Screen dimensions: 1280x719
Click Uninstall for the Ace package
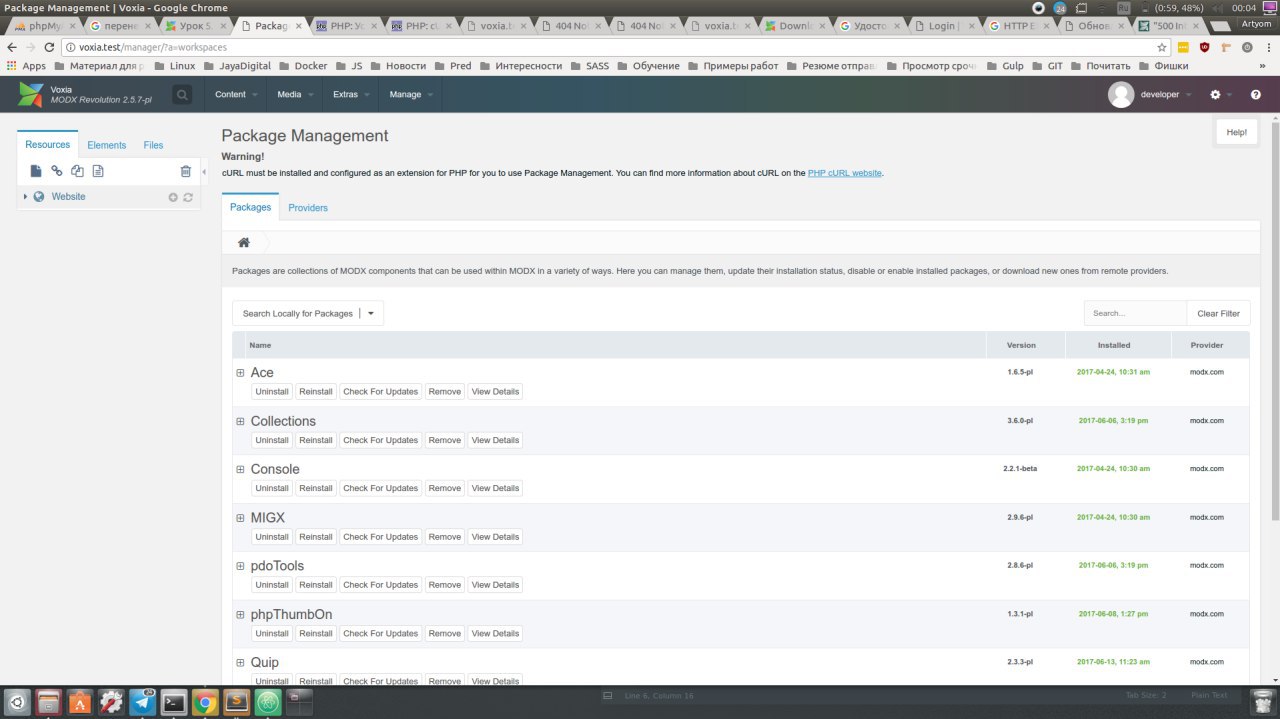pos(272,392)
